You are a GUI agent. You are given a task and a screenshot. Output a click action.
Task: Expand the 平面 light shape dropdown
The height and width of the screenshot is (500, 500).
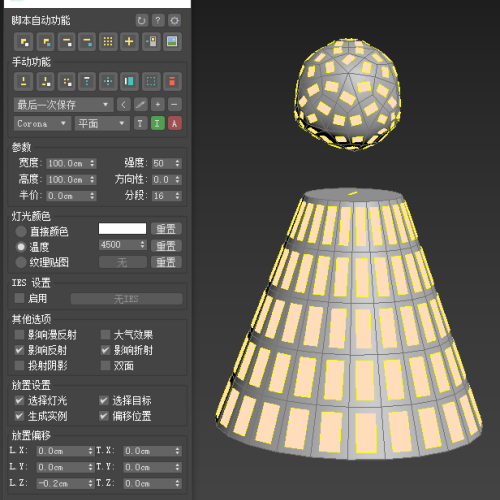coord(102,123)
